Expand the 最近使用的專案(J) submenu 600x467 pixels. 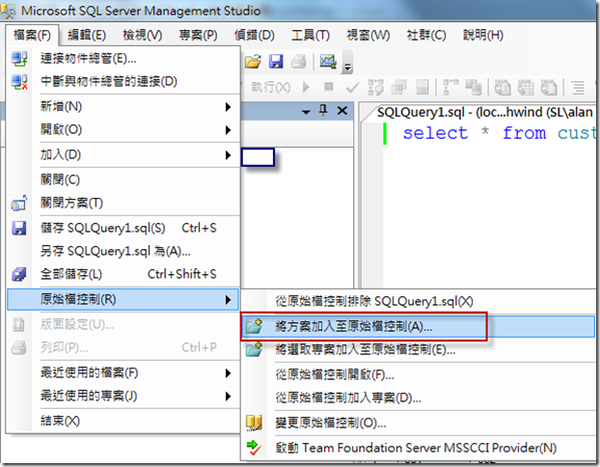tap(123, 396)
